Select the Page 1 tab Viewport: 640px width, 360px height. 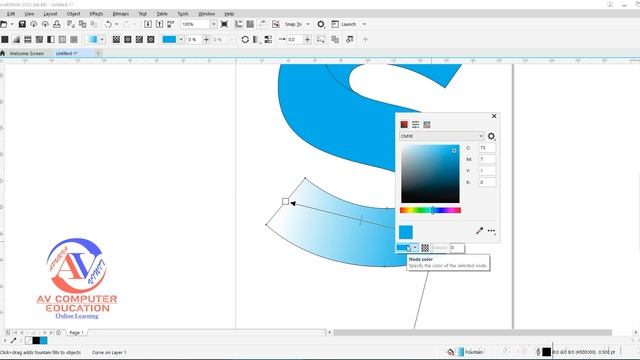click(x=76, y=333)
